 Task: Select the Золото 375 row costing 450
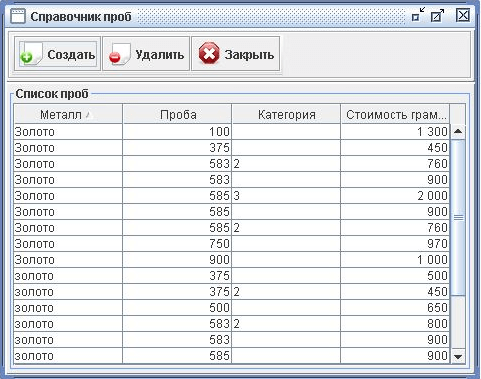point(231,148)
